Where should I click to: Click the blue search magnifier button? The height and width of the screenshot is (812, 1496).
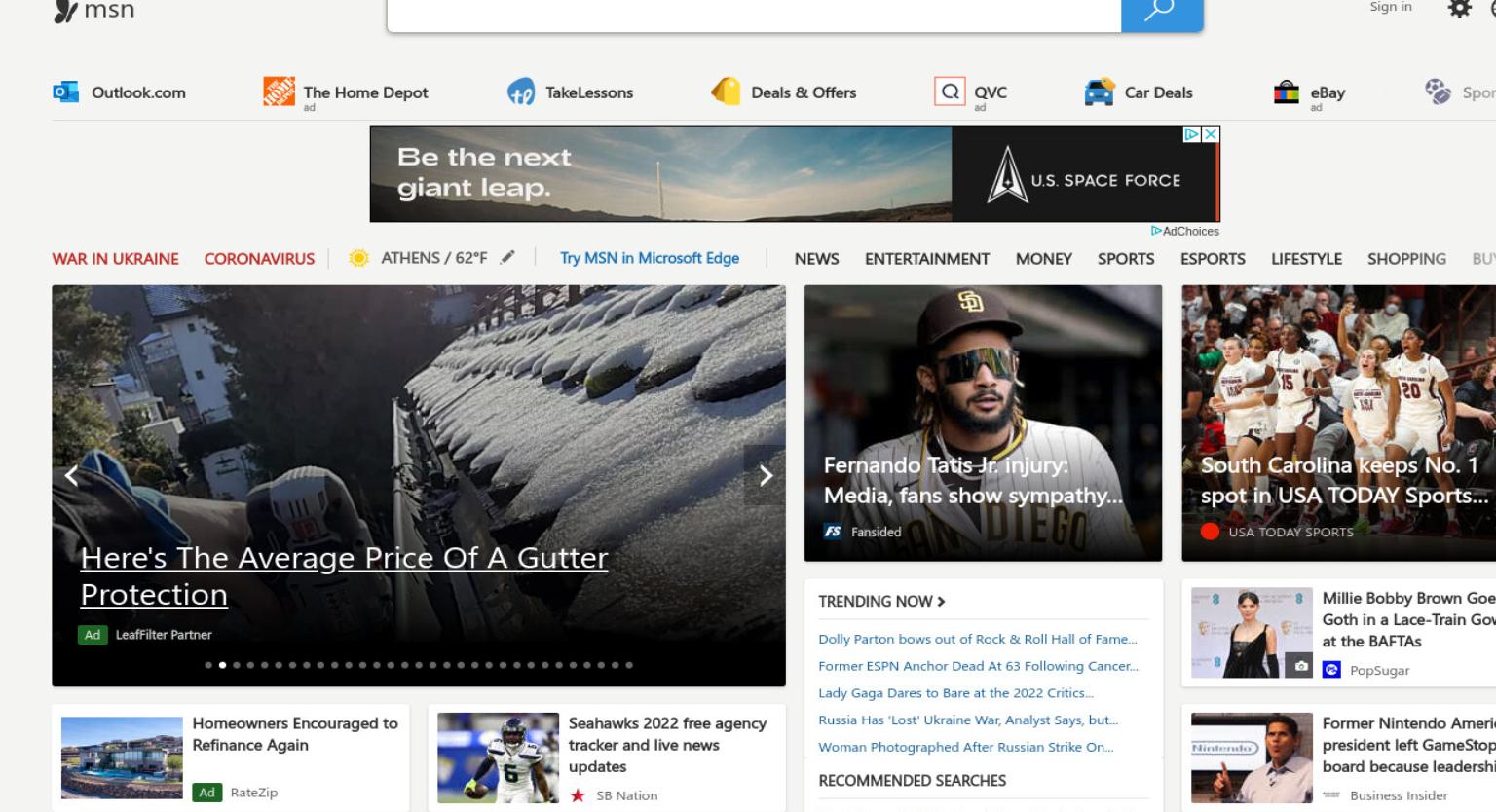(1162, 14)
